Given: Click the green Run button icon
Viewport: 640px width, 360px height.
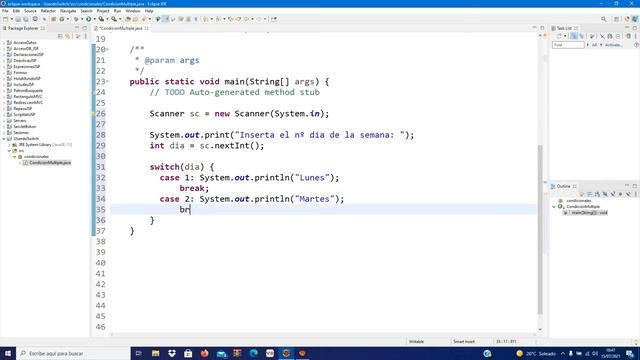Looking at the screenshot, I should click(x=88, y=19).
